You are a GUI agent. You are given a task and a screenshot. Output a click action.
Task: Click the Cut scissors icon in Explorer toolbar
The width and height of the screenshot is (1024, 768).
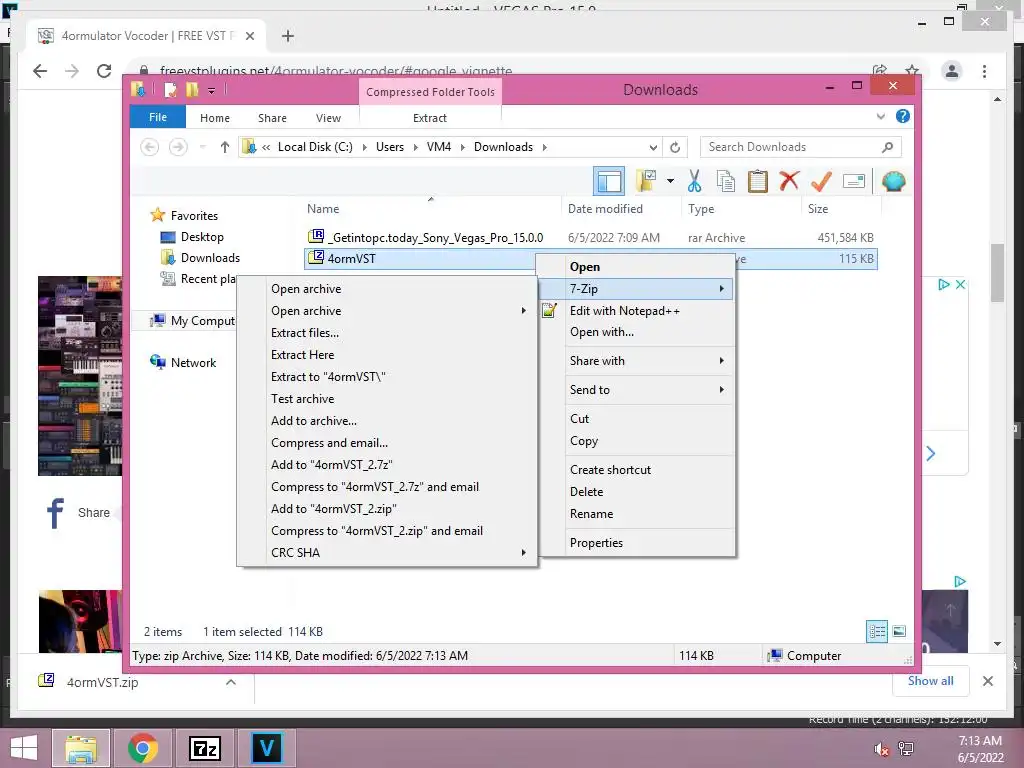694,181
